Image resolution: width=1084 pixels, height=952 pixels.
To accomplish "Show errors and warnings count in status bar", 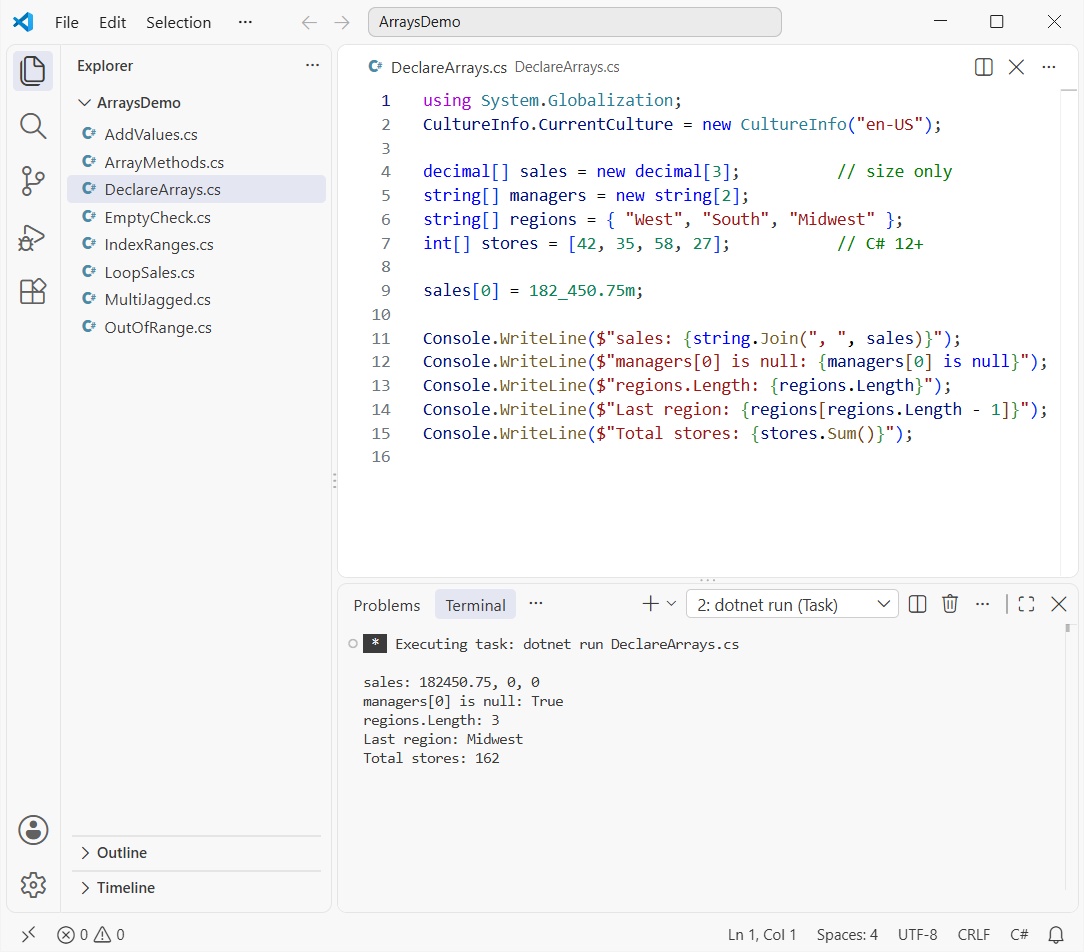I will click(x=91, y=935).
